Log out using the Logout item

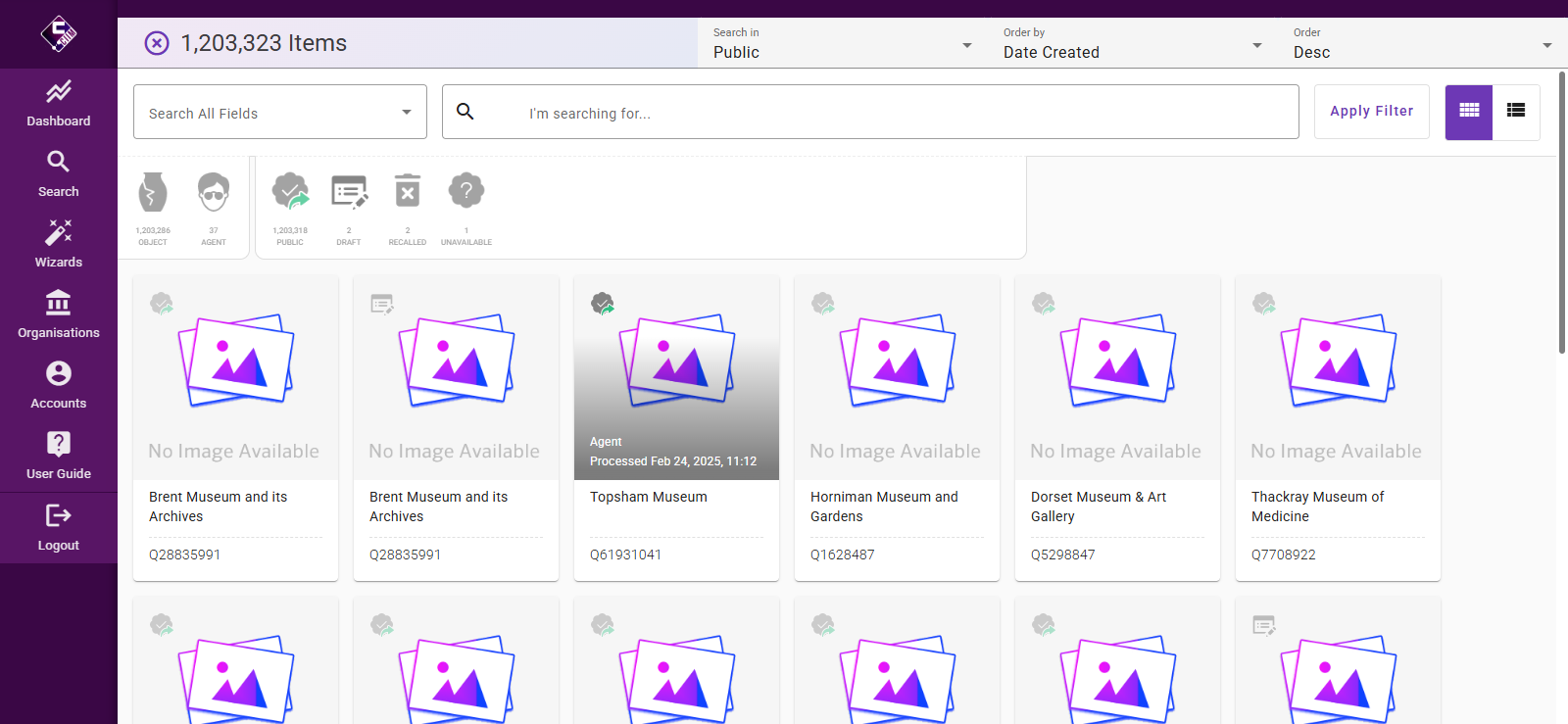click(x=59, y=528)
